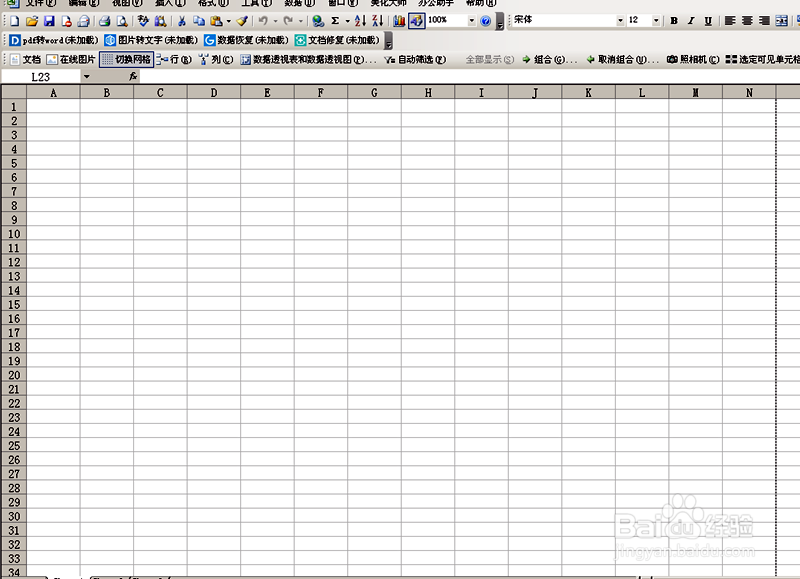Open Standard toolbar options after help icon
The image size is (800, 579).
point(500,21)
